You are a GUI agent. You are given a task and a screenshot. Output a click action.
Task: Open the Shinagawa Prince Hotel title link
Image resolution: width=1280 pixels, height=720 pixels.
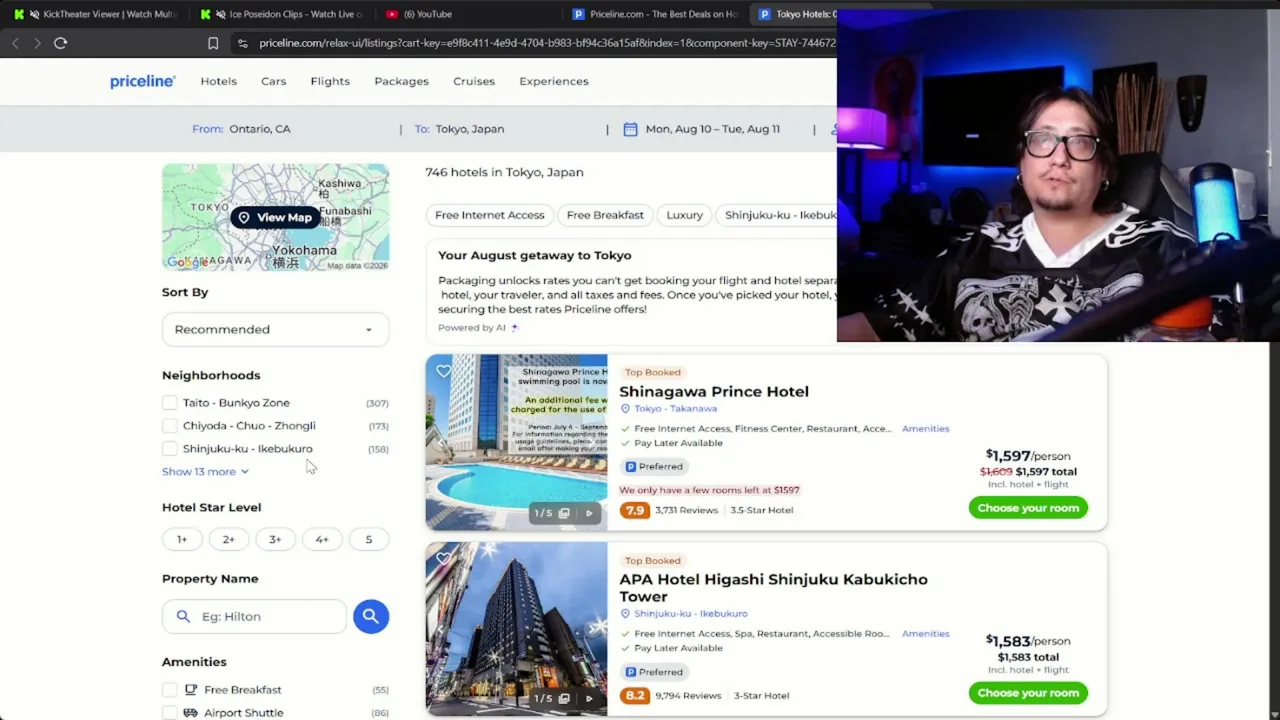tap(714, 391)
